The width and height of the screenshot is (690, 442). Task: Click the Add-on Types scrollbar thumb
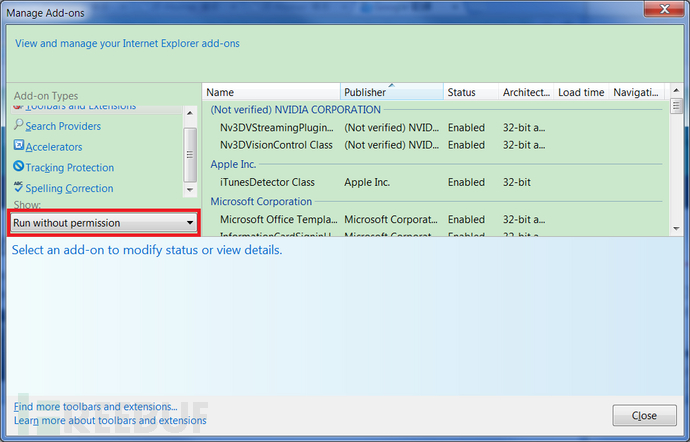(x=190, y=155)
